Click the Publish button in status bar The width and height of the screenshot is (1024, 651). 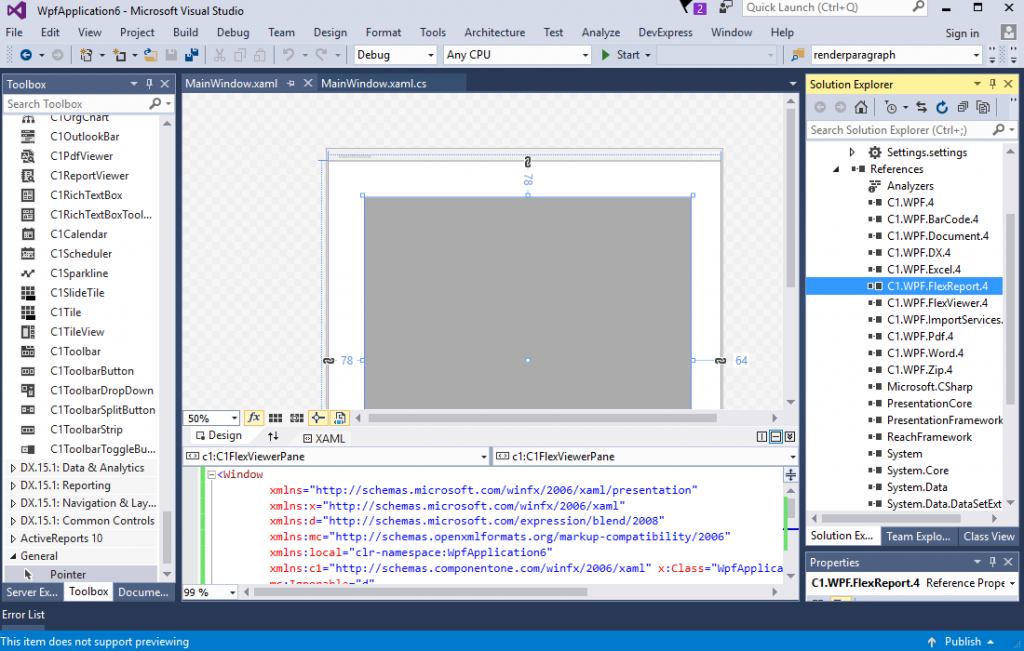point(962,642)
